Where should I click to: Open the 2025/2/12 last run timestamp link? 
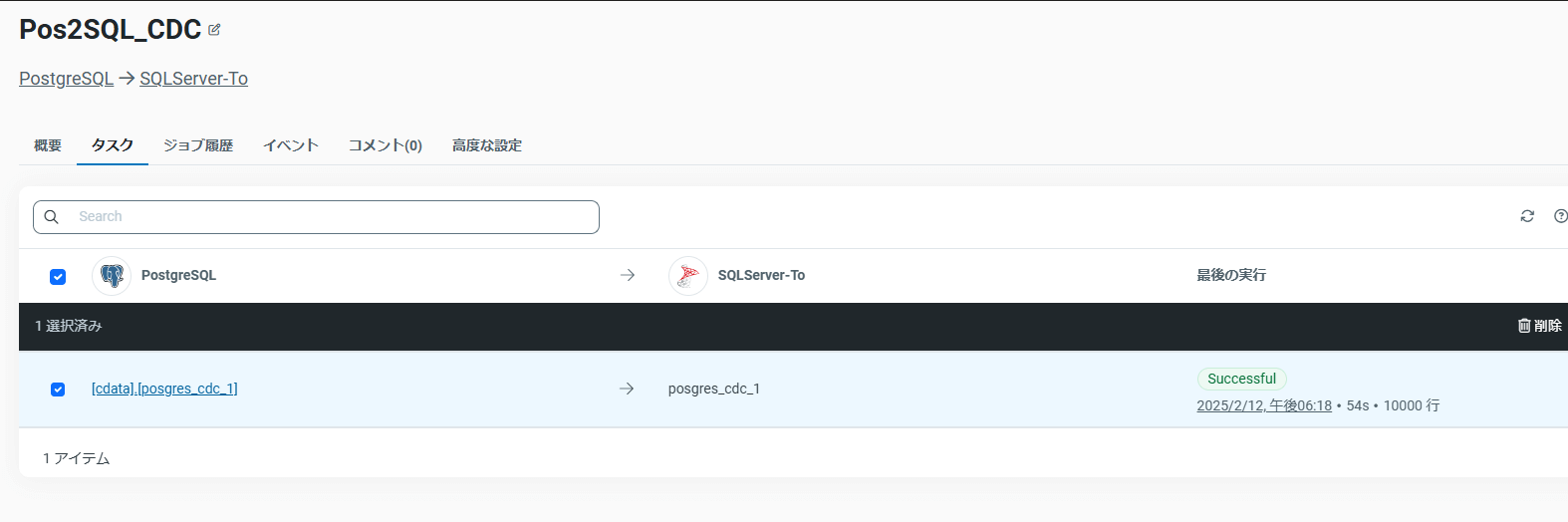(1264, 405)
